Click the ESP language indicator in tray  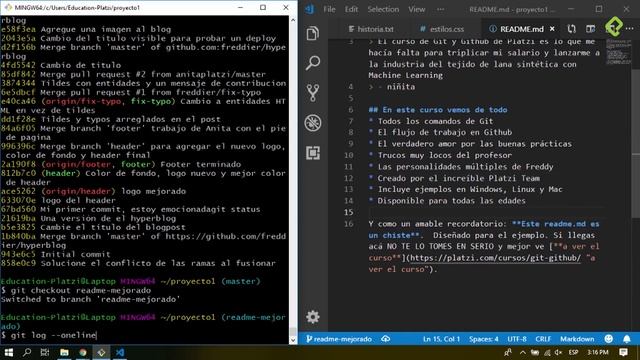[573, 352]
